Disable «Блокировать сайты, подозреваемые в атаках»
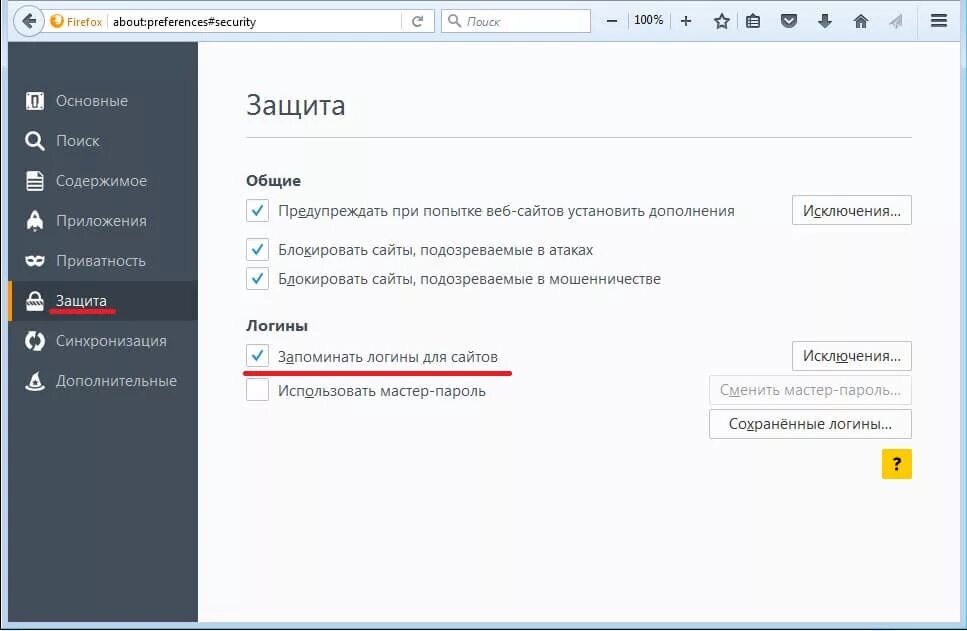This screenshot has width=967, height=631. (257, 249)
